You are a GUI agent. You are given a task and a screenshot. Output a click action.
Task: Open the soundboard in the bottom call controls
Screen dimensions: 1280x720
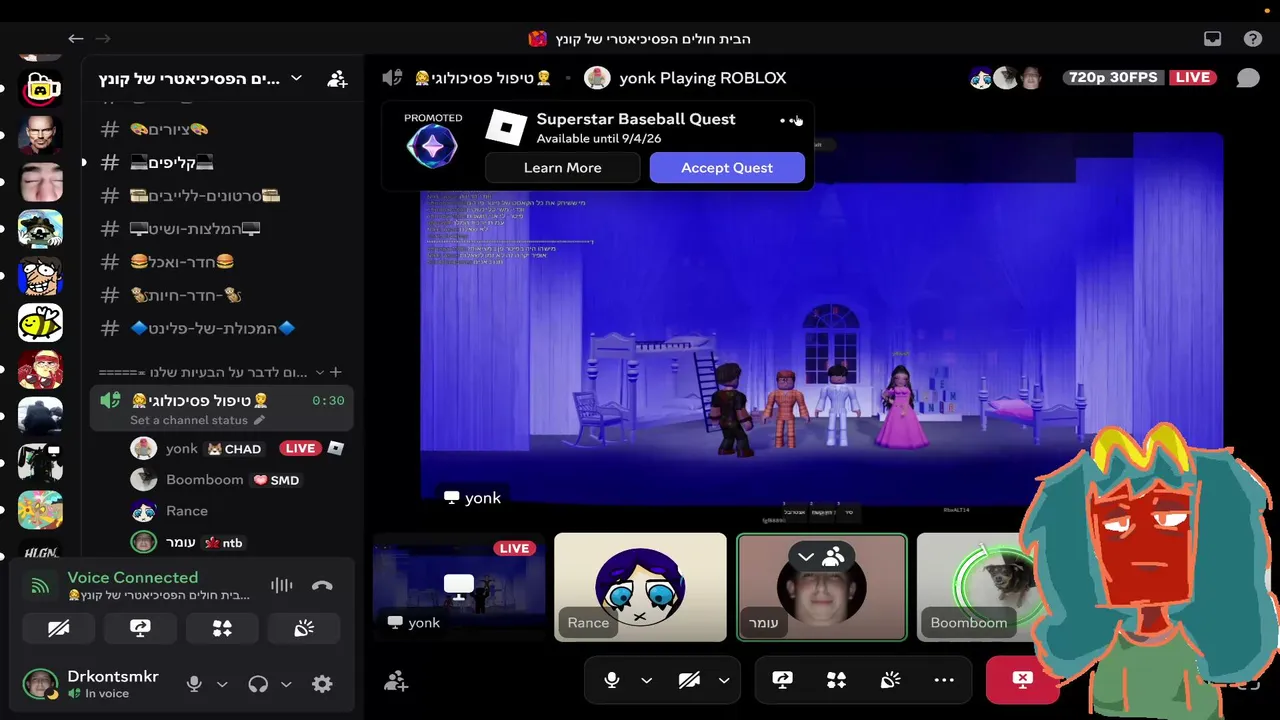click(890, 680)
